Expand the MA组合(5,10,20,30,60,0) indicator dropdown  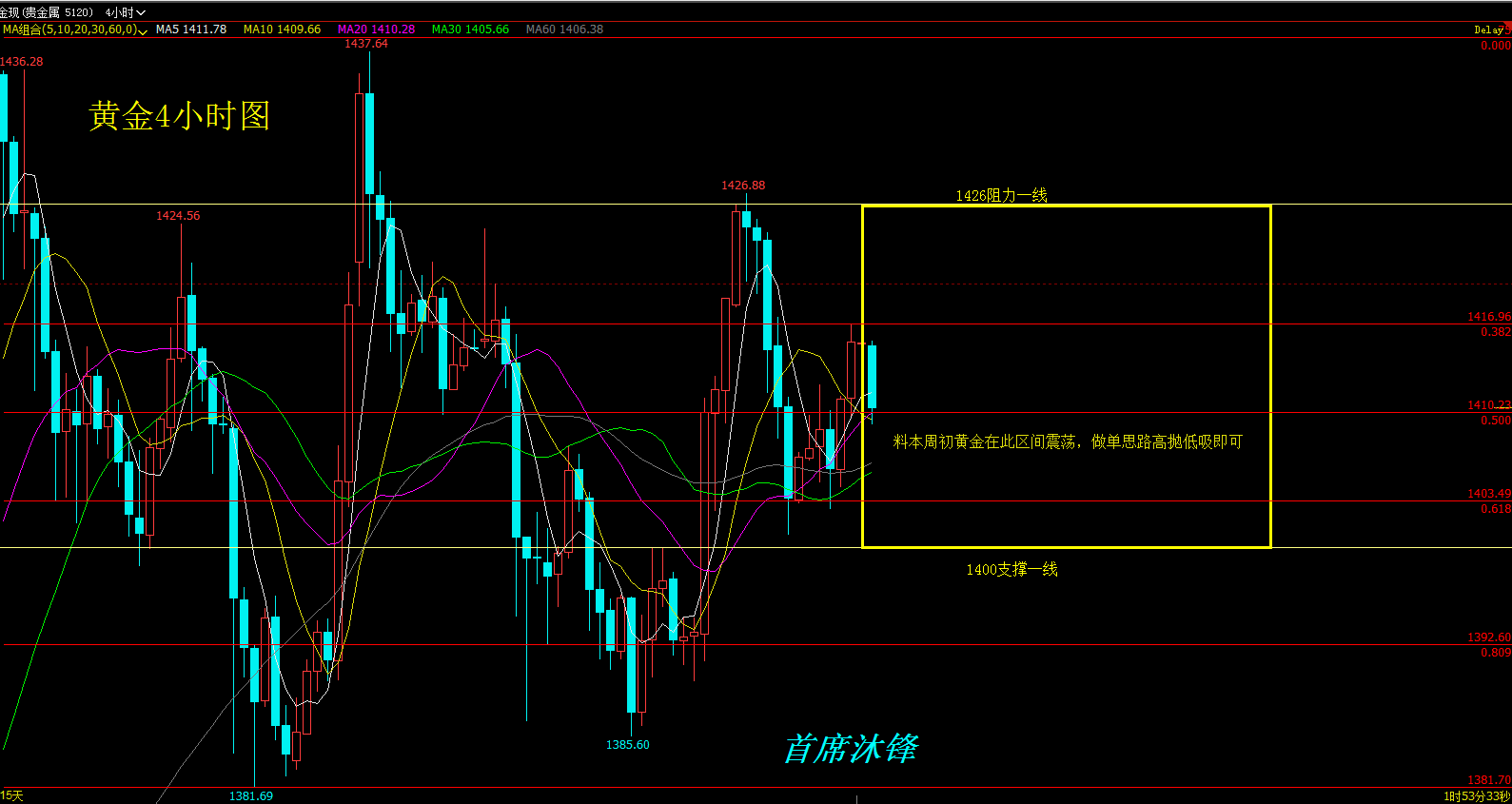(x=75, y=29)
